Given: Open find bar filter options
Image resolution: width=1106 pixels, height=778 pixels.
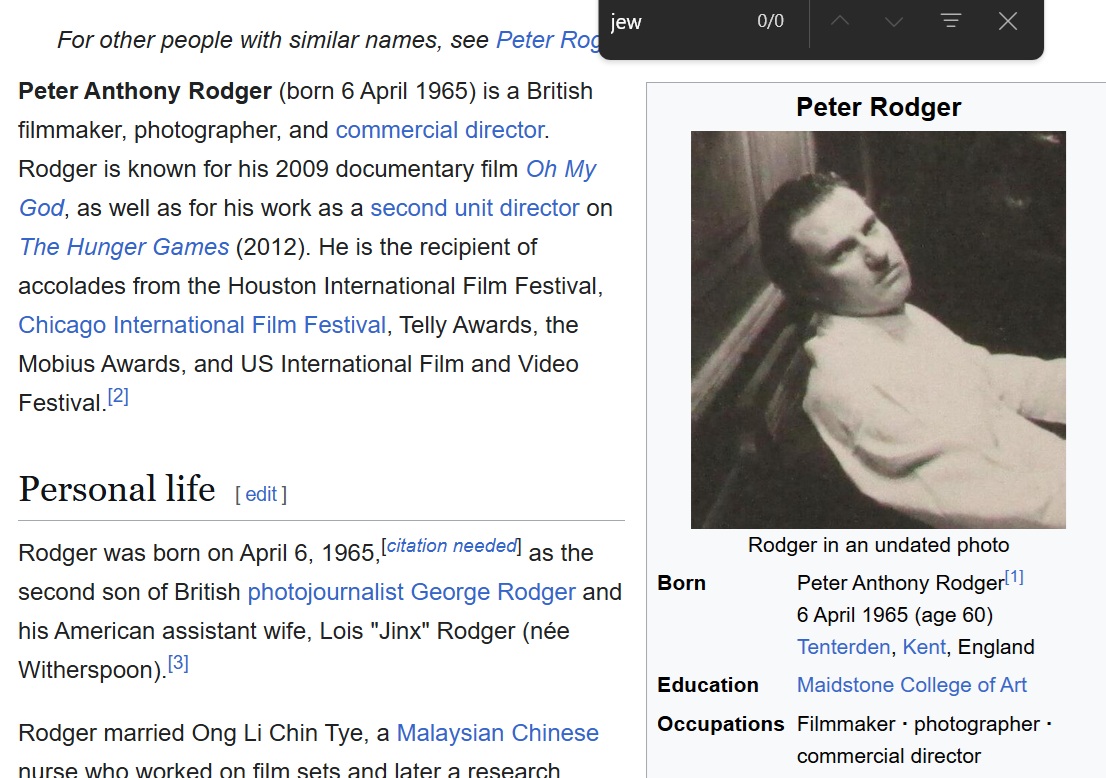Looking at the screenshot, I should [x=951, y=21].
